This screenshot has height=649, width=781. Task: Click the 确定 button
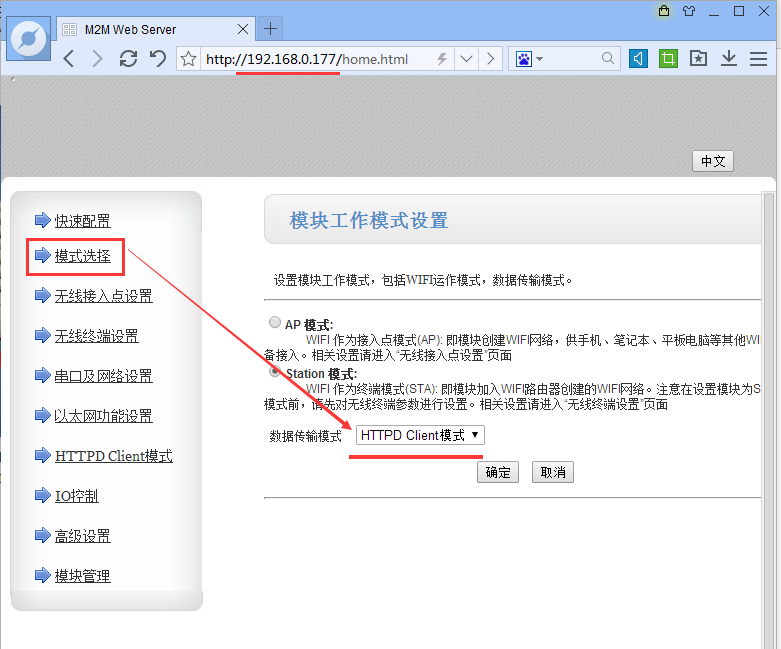[497, 472]
